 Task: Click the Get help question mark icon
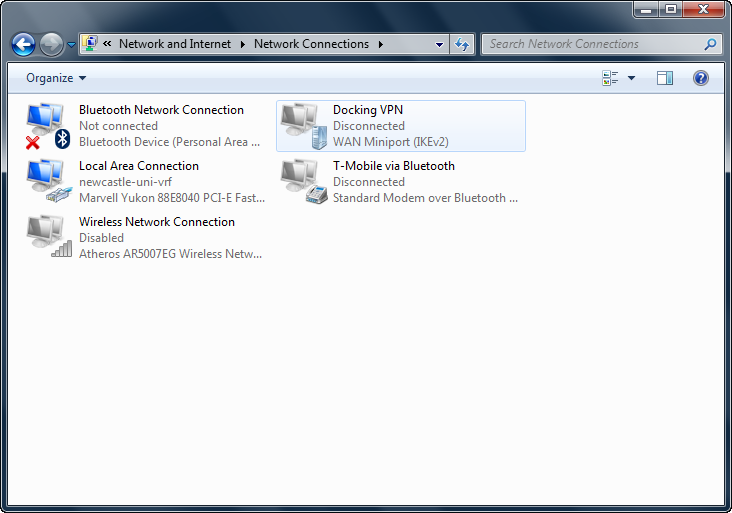701,78
